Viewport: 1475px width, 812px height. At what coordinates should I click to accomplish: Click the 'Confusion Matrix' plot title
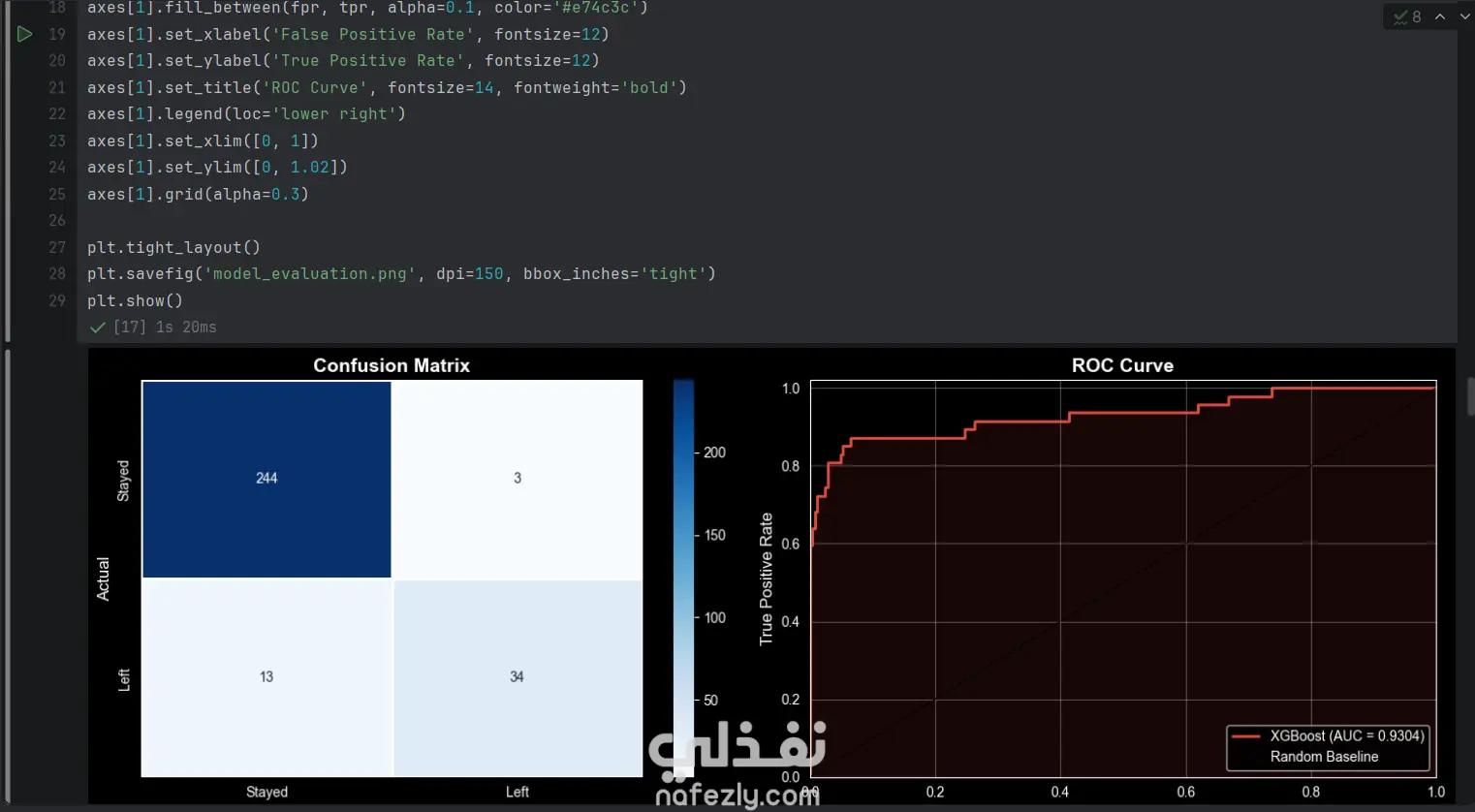[x=392, y=365]
